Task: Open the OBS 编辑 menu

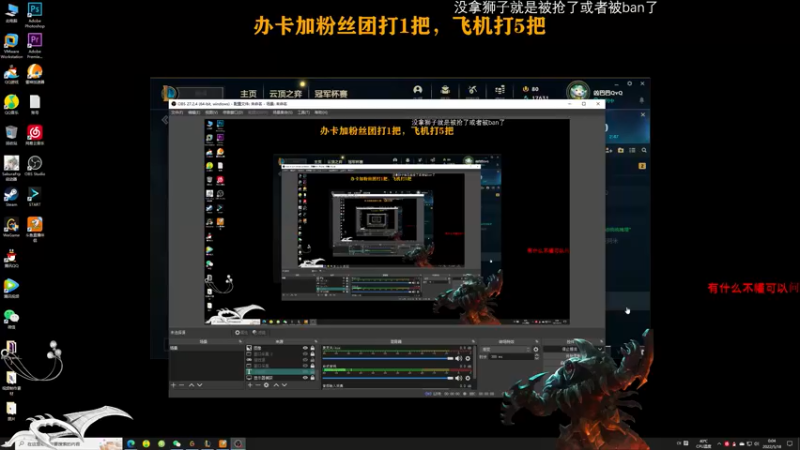Action: [x=194, y=112]
